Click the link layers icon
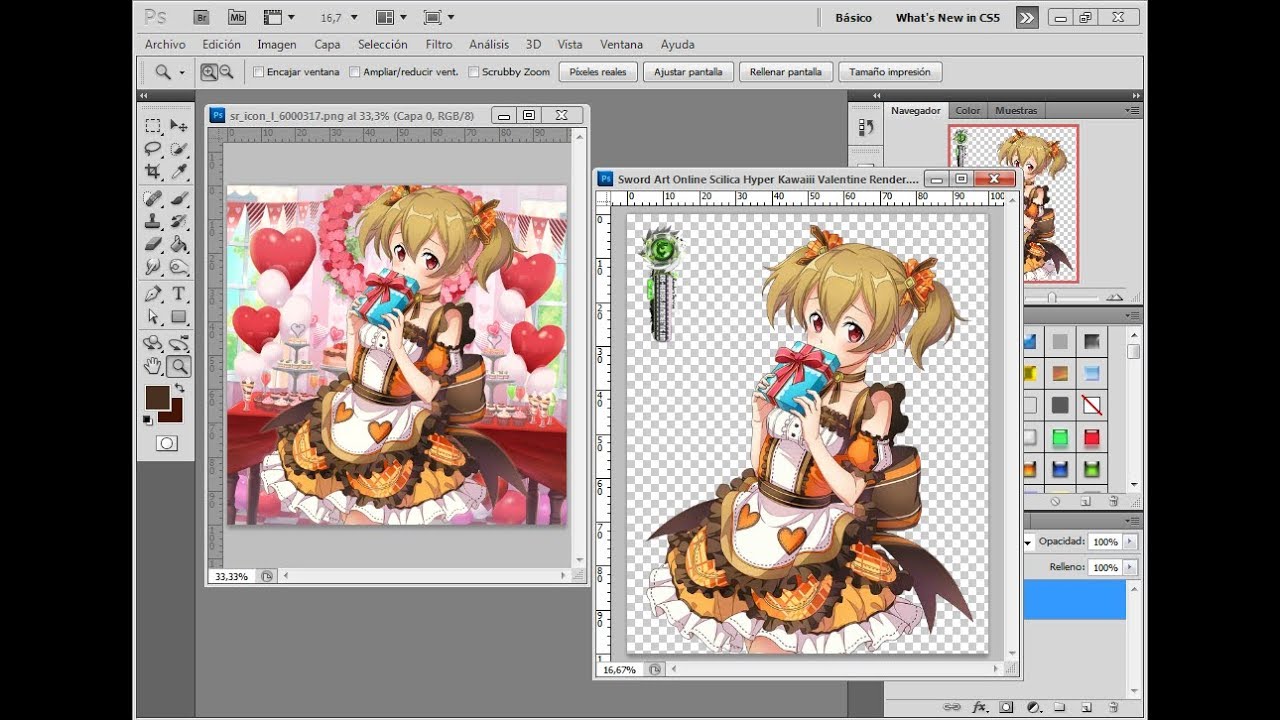Viewport: 1280px width, 720px height. 953,707
